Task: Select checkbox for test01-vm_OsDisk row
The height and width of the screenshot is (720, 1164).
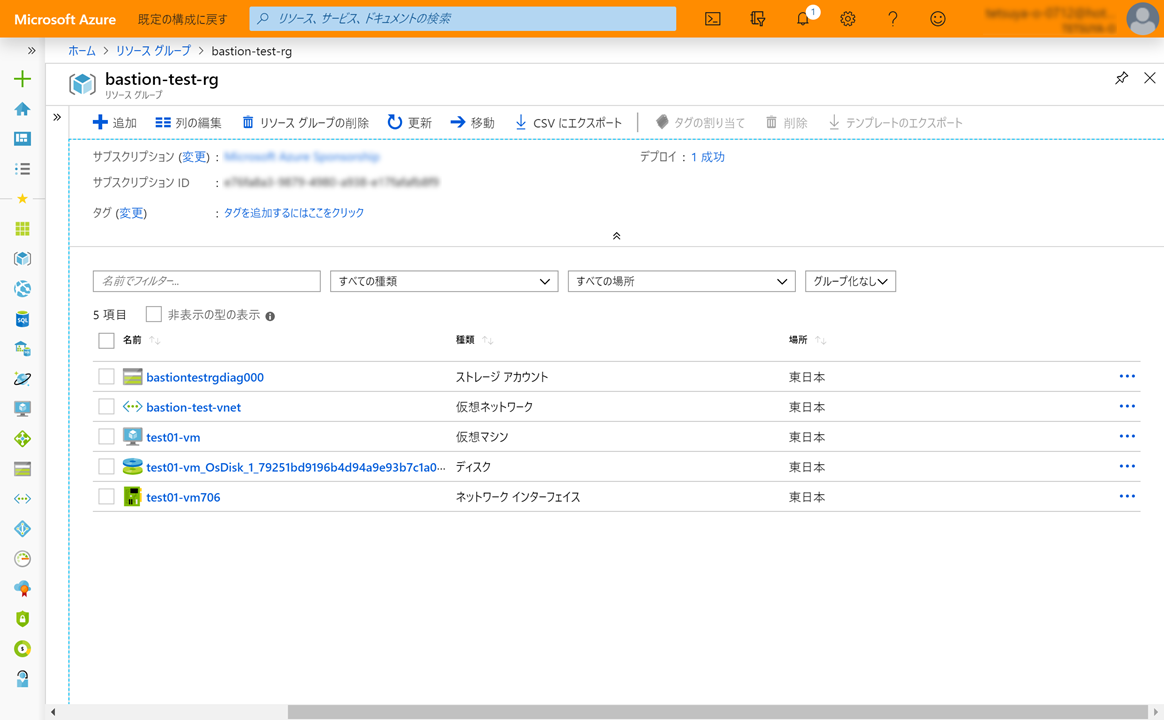Action: coord(106,466)
